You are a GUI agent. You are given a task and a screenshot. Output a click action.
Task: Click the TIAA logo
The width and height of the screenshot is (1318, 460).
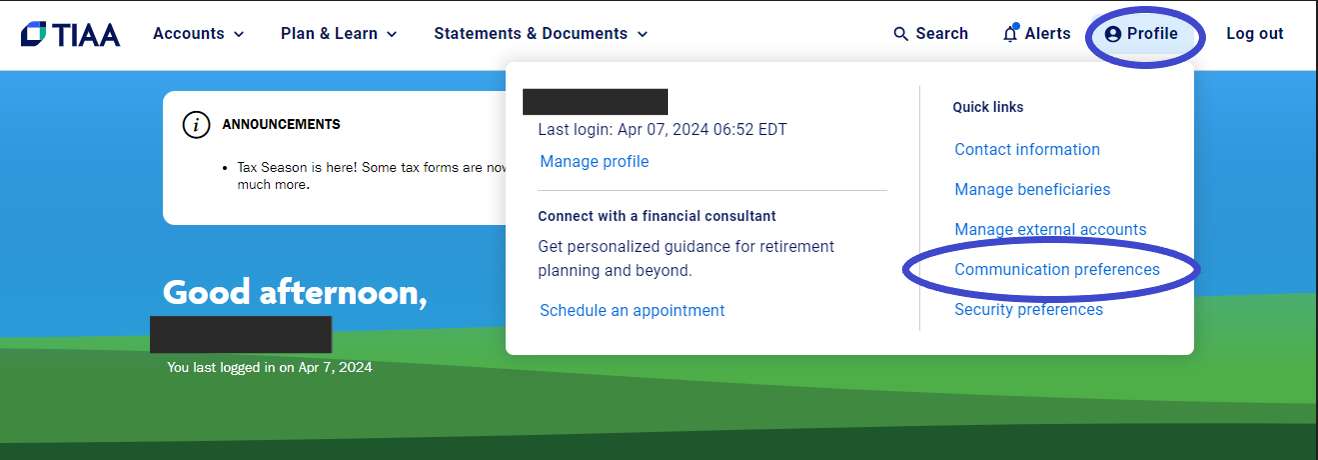coord(70,34)
